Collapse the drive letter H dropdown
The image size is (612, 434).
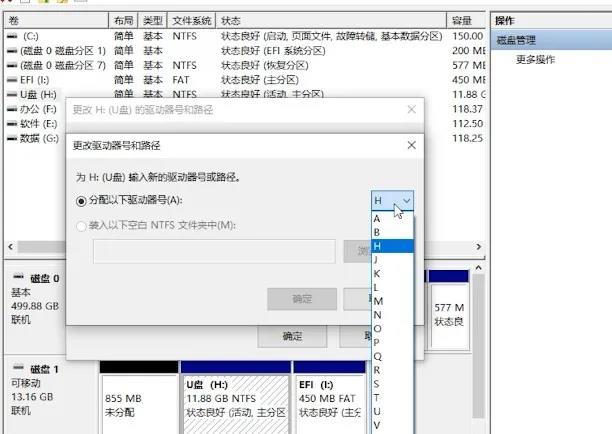click(392, 201)
